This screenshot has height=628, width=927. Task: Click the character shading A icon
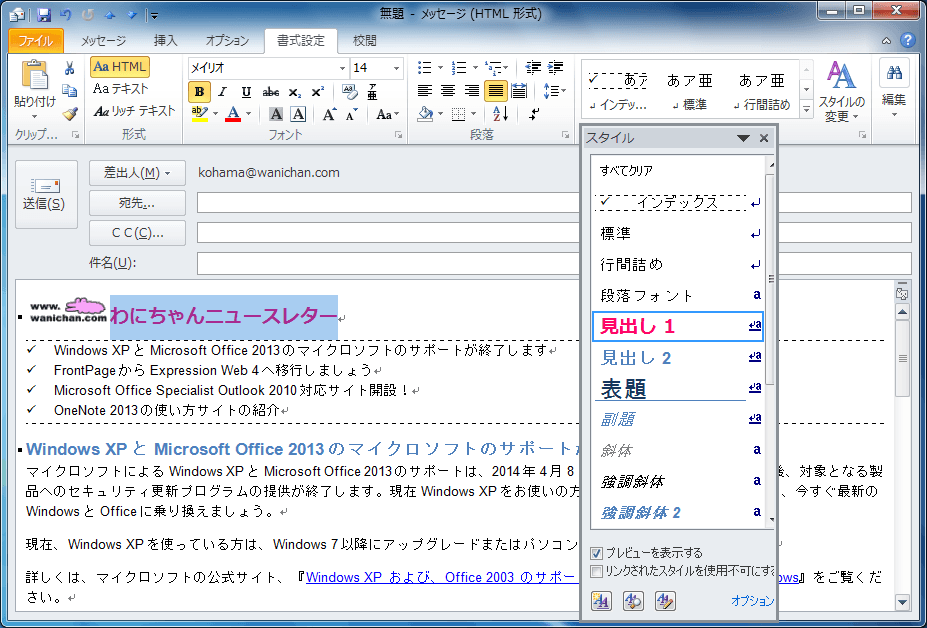point(275,114)
